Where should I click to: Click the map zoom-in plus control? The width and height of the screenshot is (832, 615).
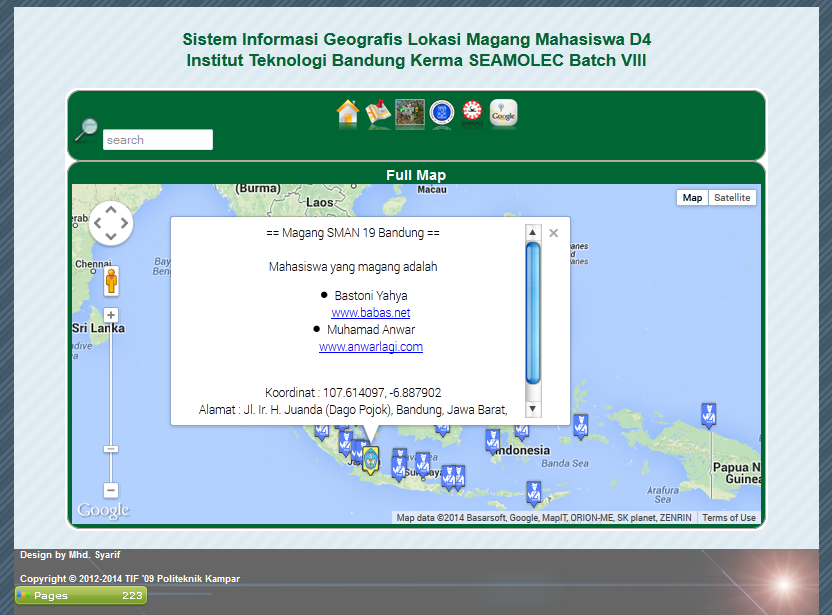[x=110, y=314]
